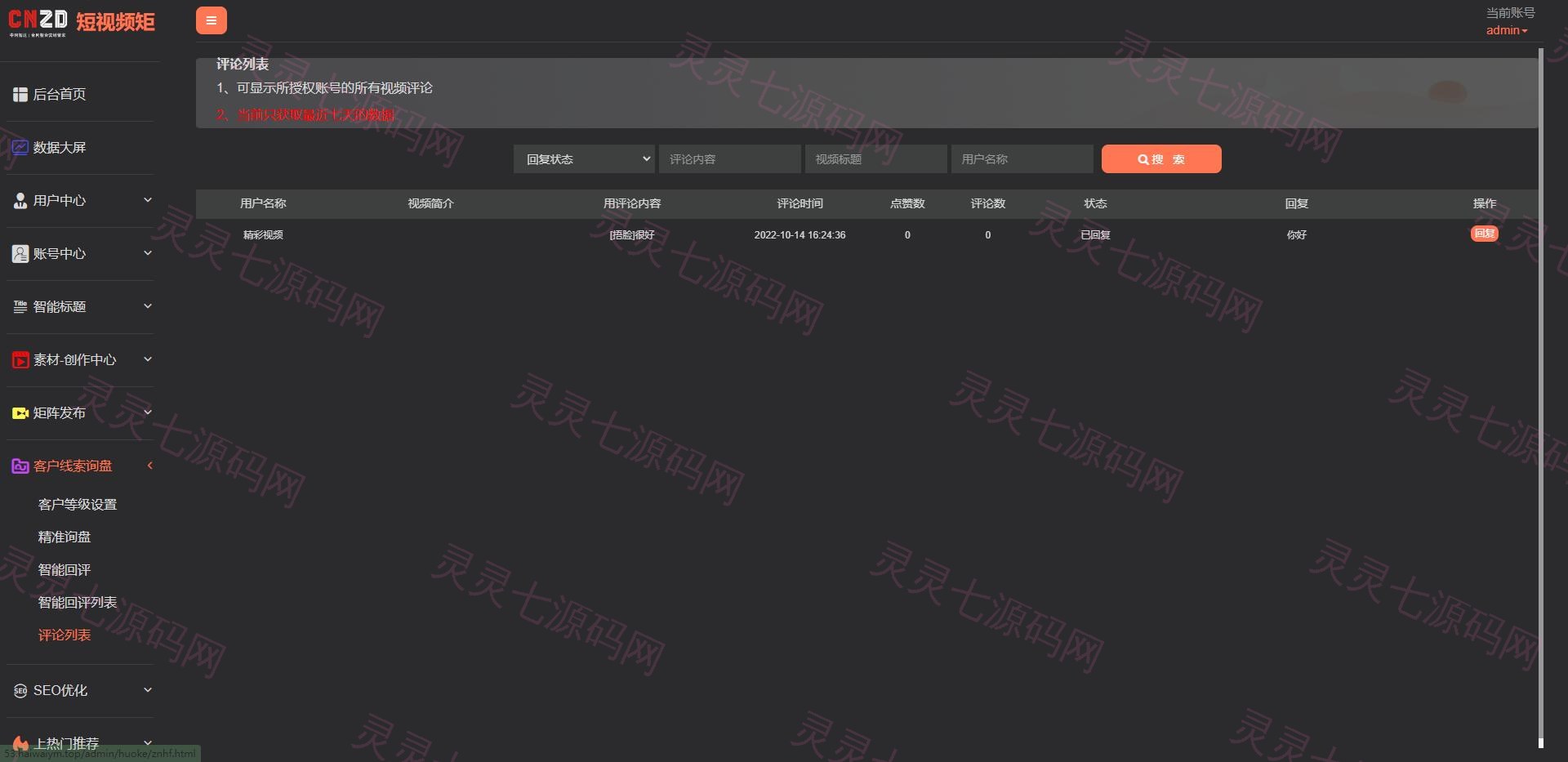Click the 后台首页 dashboard icon
Screen dimensions: 1568x762
point(20,95)
